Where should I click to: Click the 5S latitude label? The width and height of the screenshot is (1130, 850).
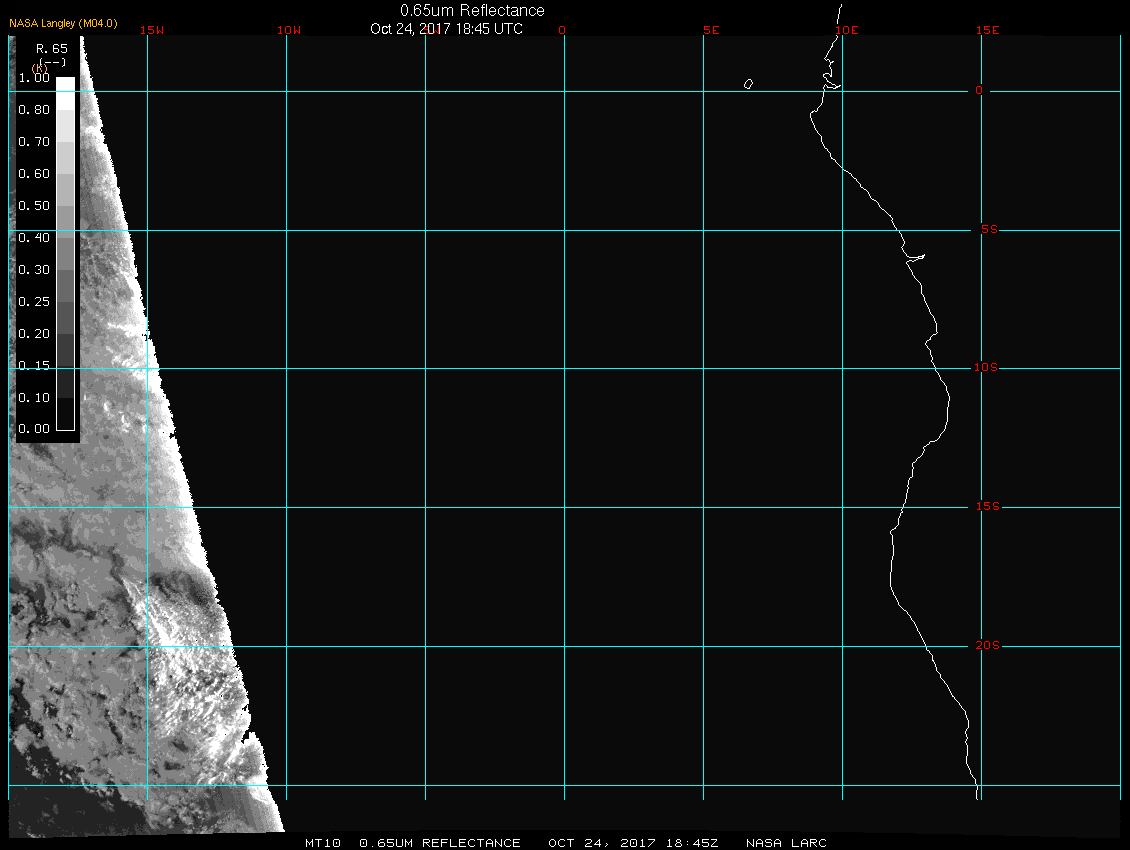pos(985,230)
